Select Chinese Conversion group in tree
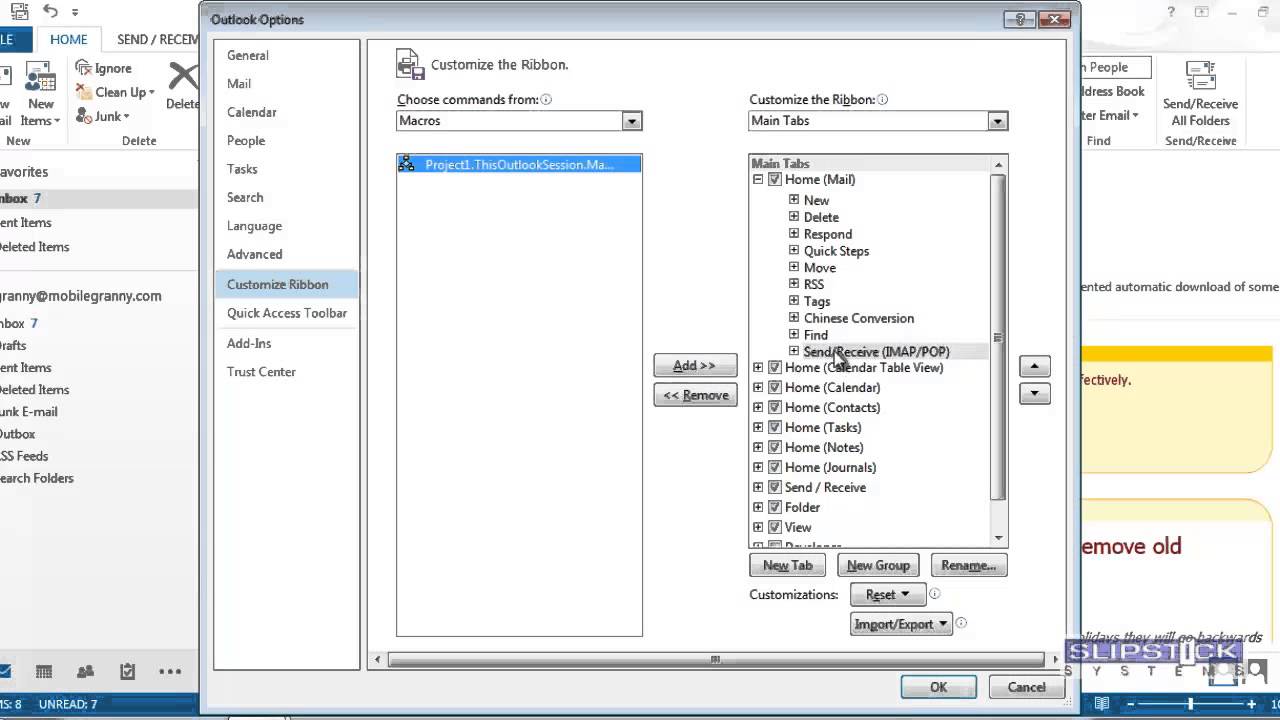The width and height of the screenshot is (1280, 720). coord(858,318)
